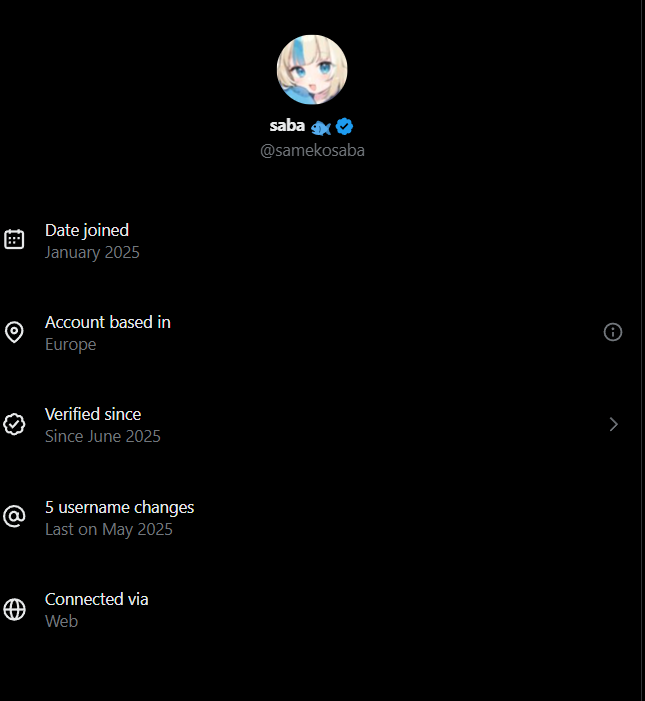Click the Since June 2025 text
The height and width of the screenshot is (701, 645).
pyautogui.click(x=103, y=436)
